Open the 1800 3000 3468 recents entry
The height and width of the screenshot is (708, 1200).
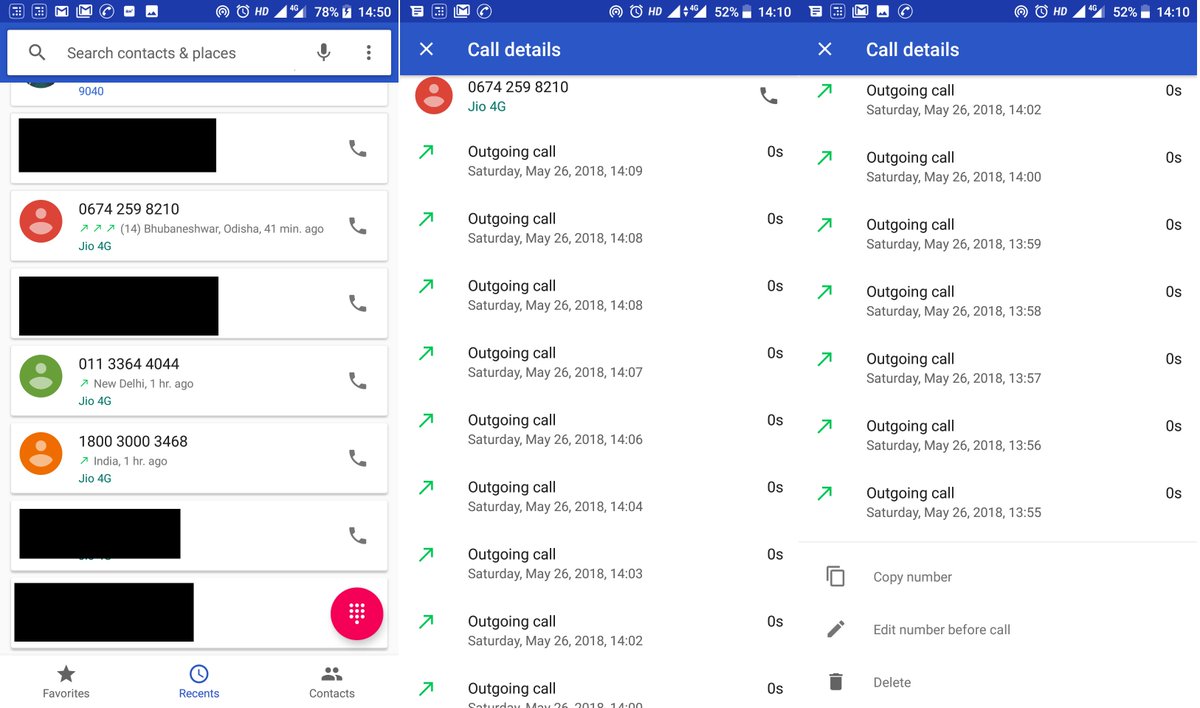click(x=199, y=458)
